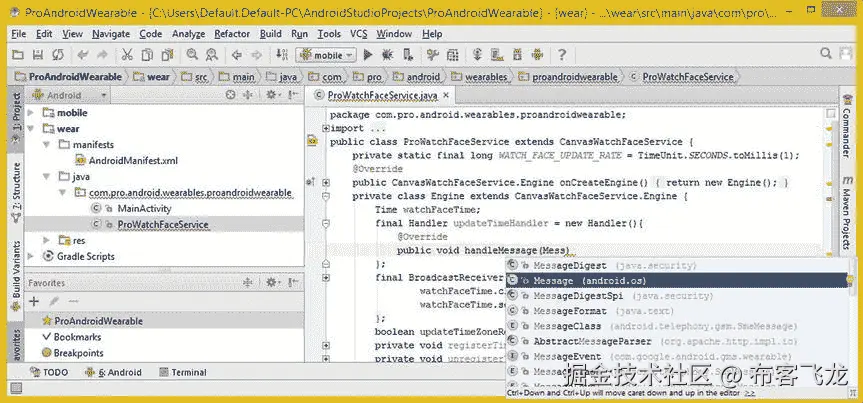Choose MessageFormat completion suggestion
This screenshot has width=863, height=403.
pyautogui.click(x=676, y=311)
